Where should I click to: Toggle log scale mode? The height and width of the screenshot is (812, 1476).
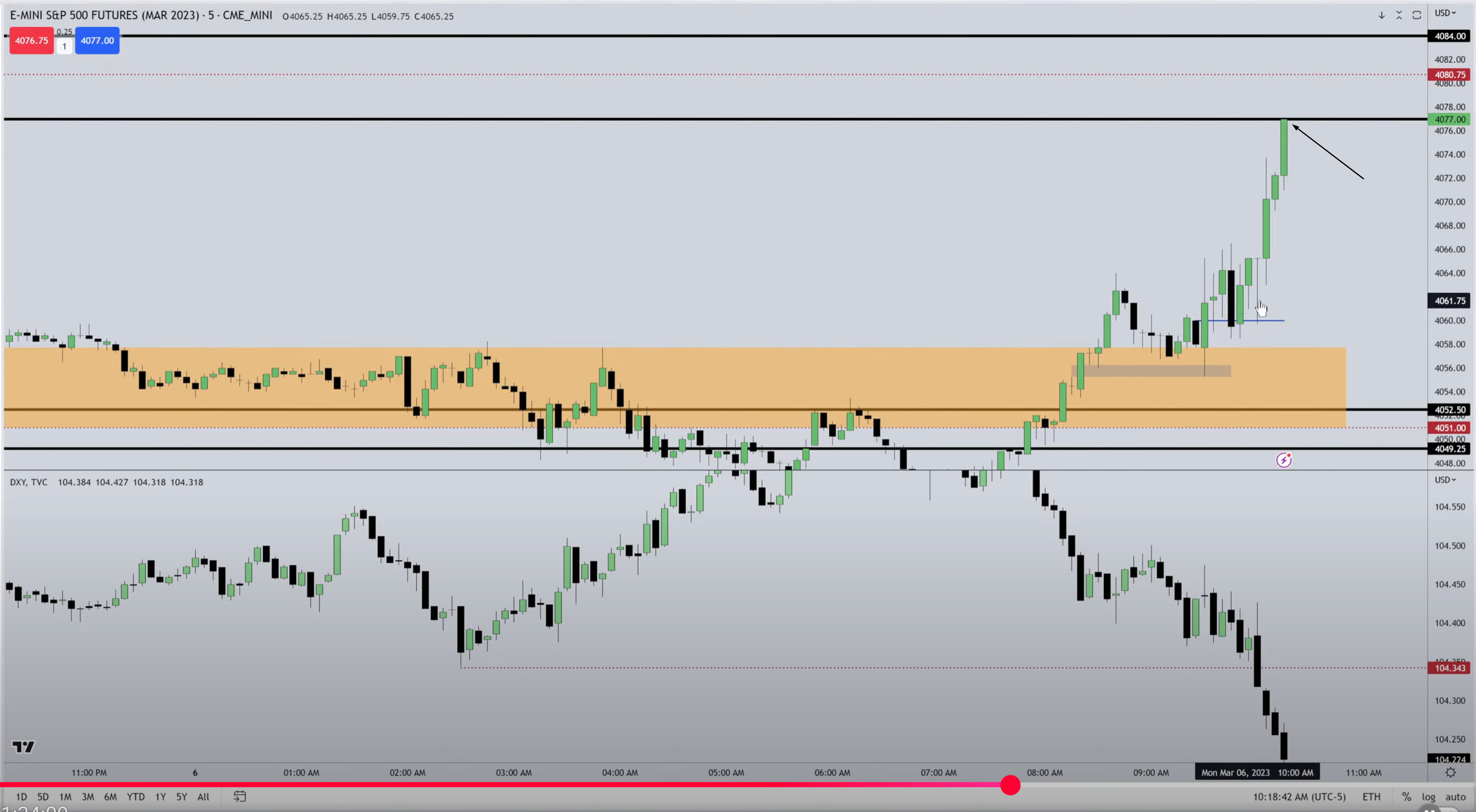pos(1428,797)
